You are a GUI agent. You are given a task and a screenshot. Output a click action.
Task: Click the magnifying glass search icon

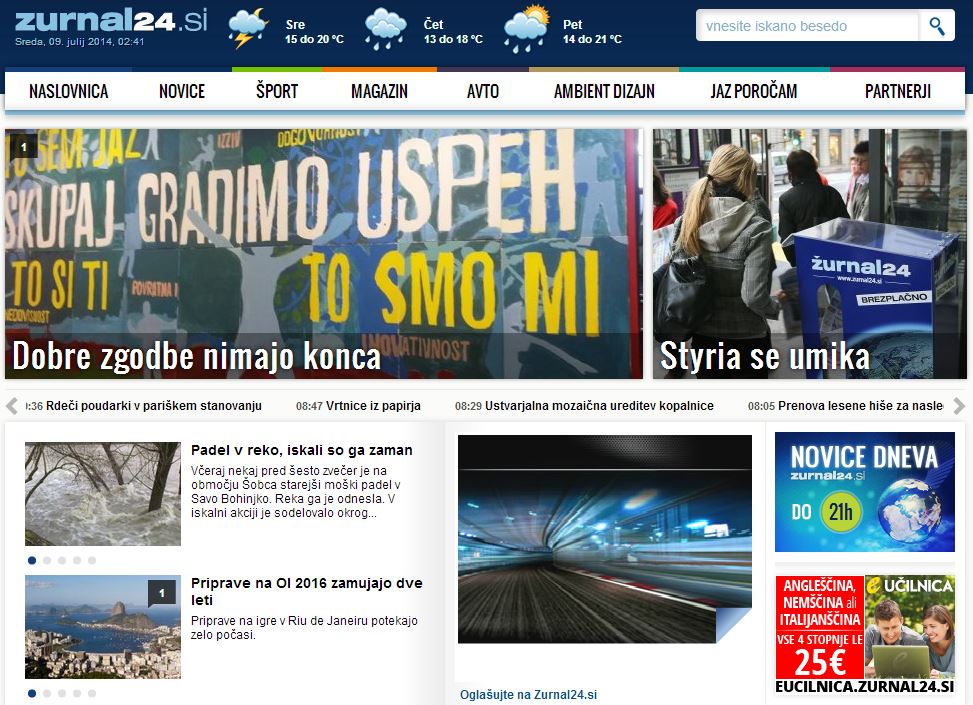(x=936, y=26)
